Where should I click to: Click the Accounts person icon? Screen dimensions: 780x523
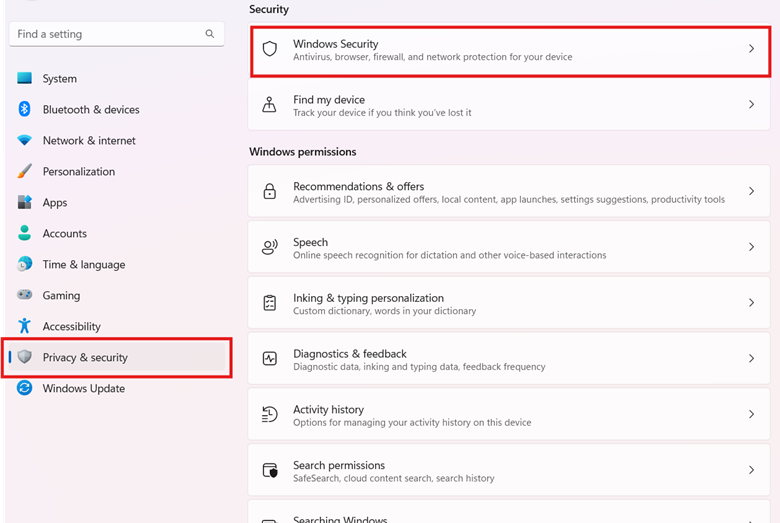point(24,233)
